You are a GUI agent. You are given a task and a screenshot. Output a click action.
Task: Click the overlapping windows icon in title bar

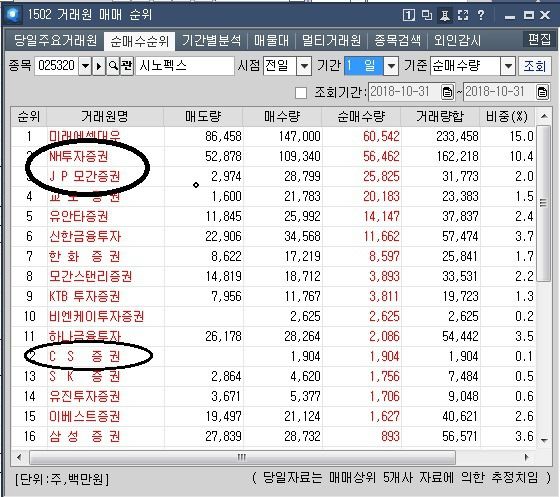[x=427, y=15]
